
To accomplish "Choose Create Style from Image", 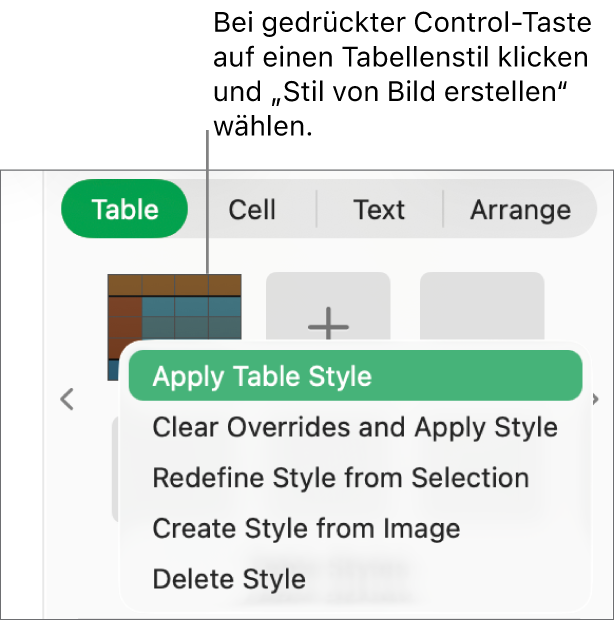I will tap(306, 528).
